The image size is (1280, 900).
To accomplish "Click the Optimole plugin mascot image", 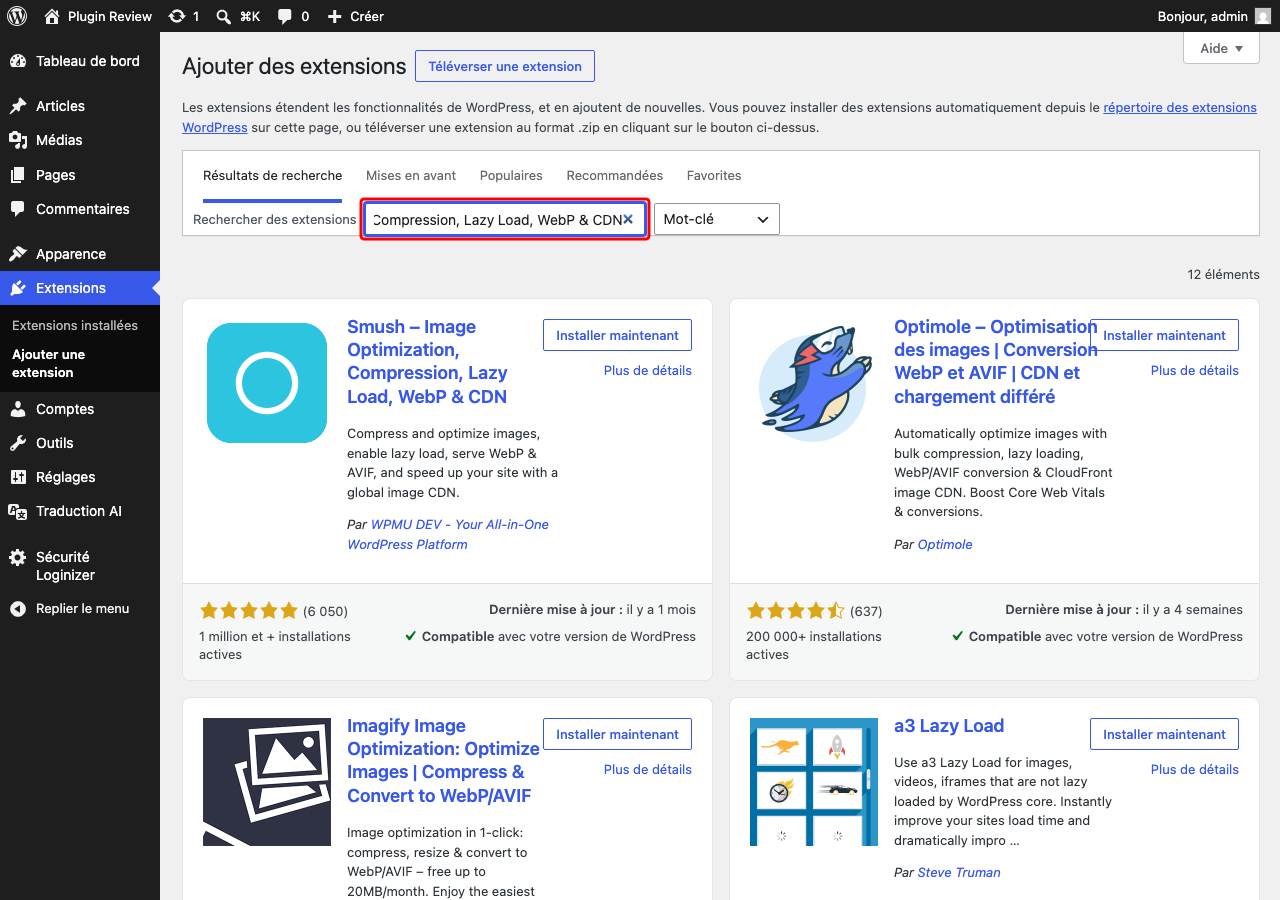I will [x=813, y=383].
